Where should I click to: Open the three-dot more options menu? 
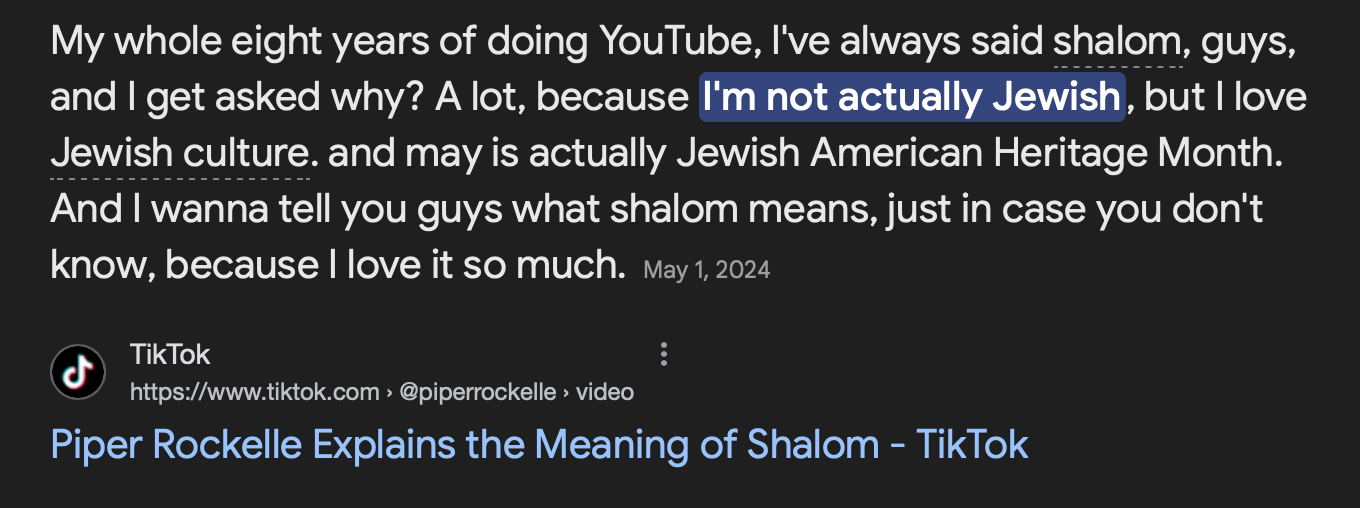click(663, 354)
